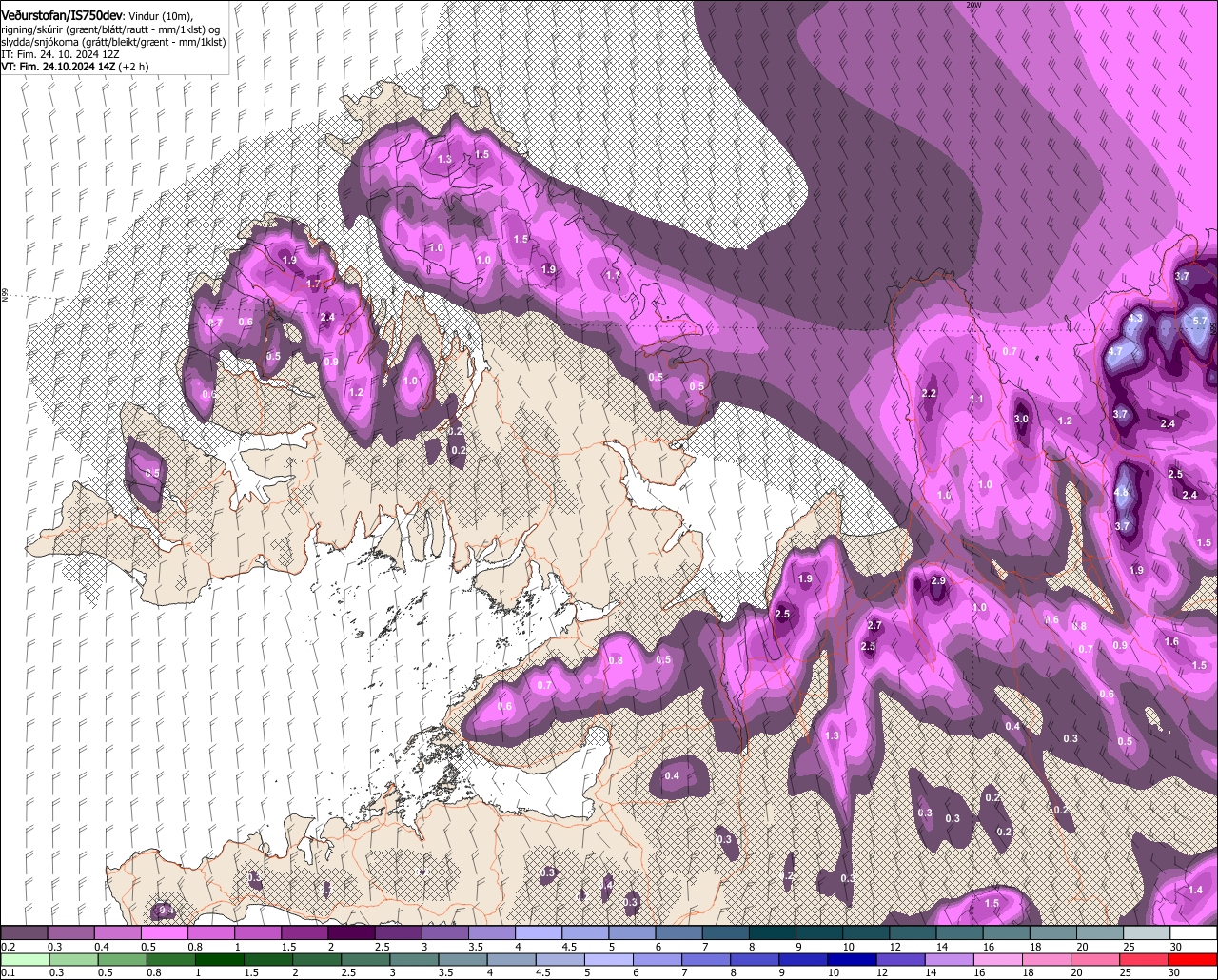Screen dimensions: 1218x980
Task: Click the 4.6 precipitation value on the map
Action: point(1121,493)
